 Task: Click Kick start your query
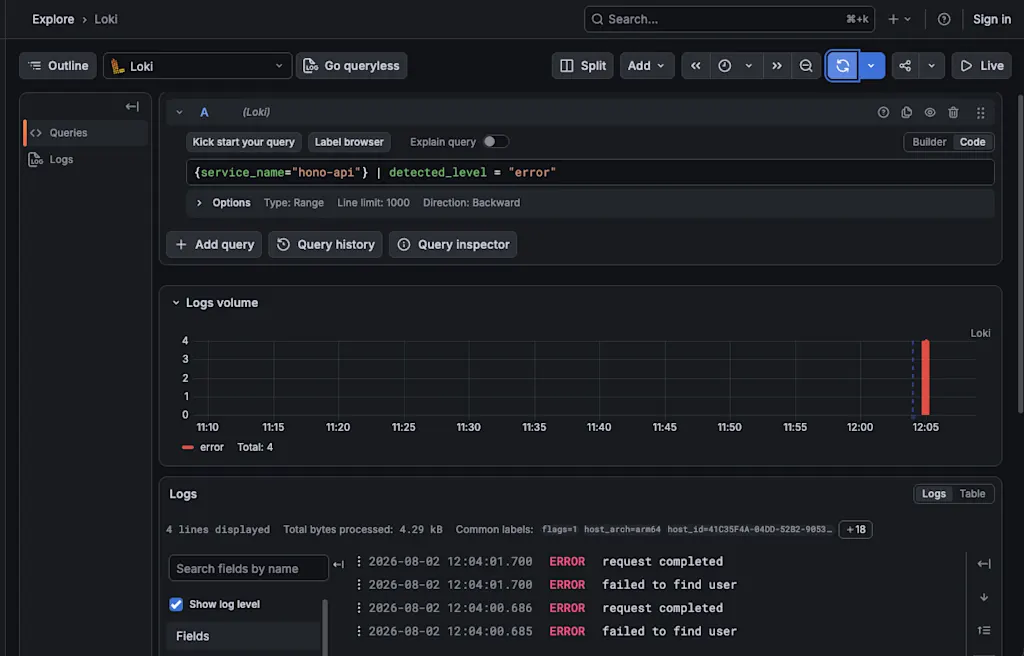coord(243,142)
